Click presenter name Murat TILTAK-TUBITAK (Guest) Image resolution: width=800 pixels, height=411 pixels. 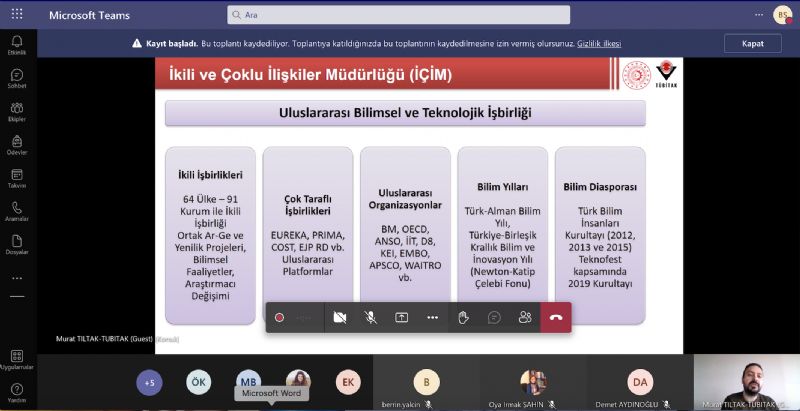coord(105,339)
